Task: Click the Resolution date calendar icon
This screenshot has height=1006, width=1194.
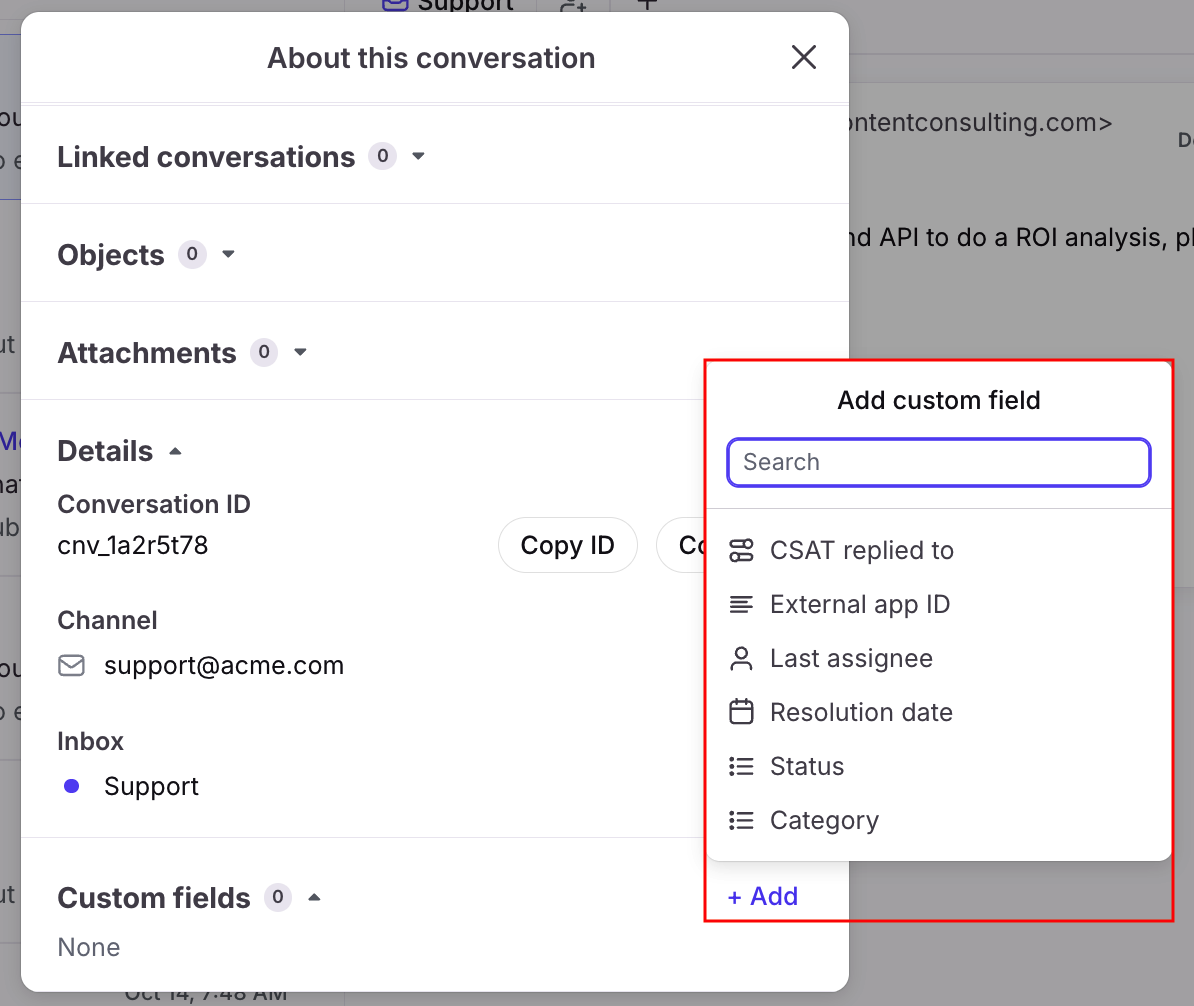Action: click(x=741, y=712)
